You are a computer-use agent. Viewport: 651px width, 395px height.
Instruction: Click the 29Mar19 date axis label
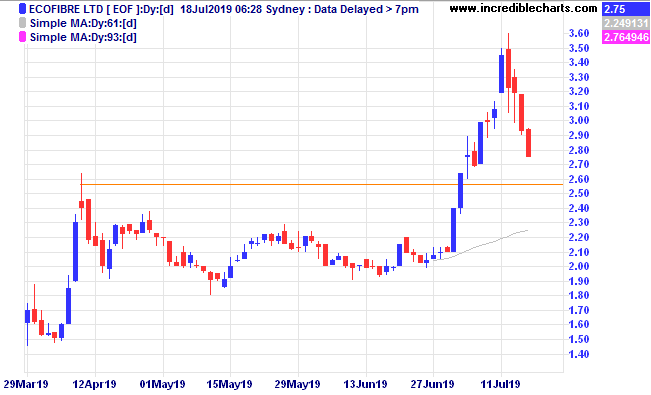point(26,384)
